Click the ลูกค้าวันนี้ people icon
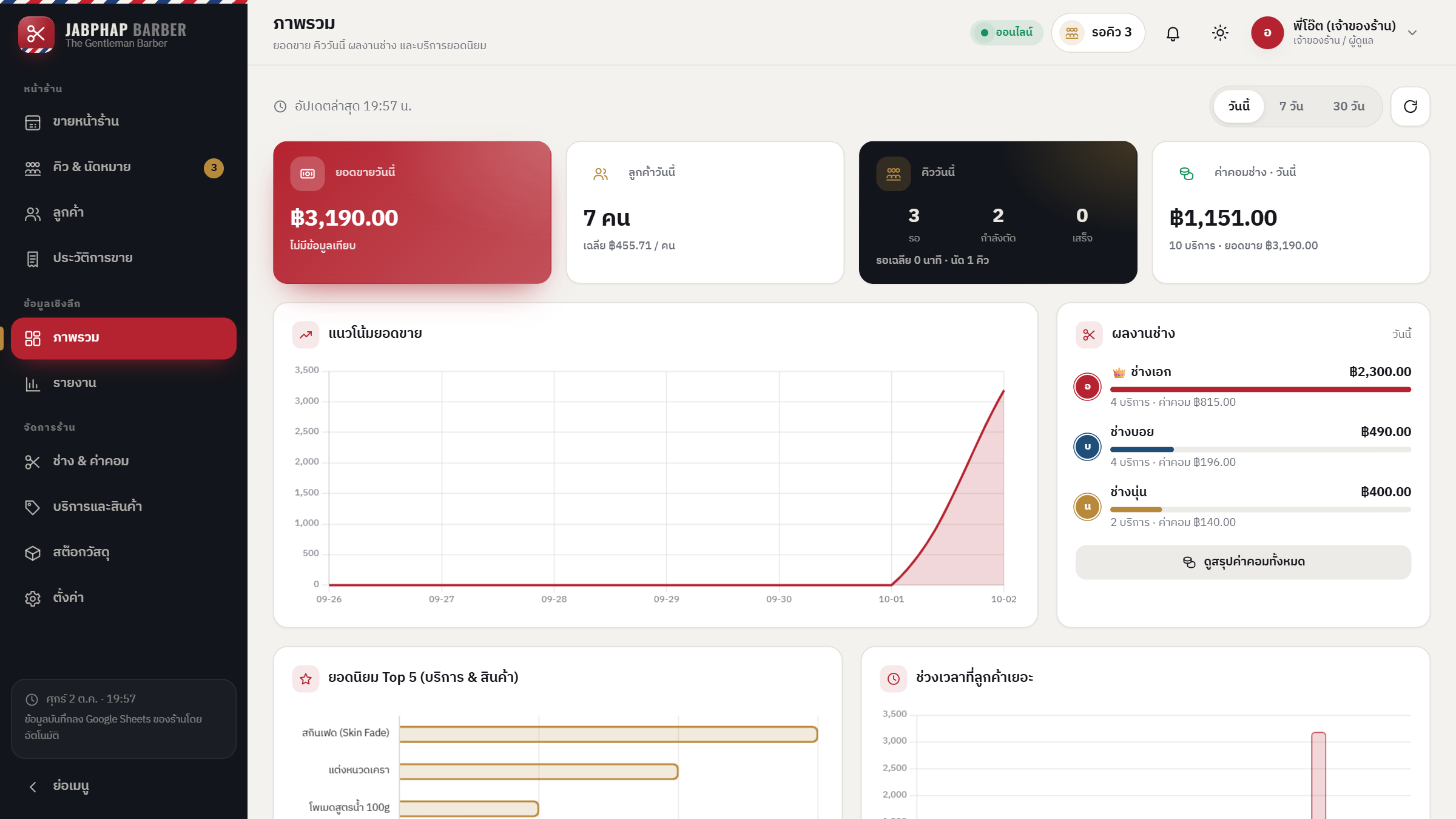 [x=601, y=174]
